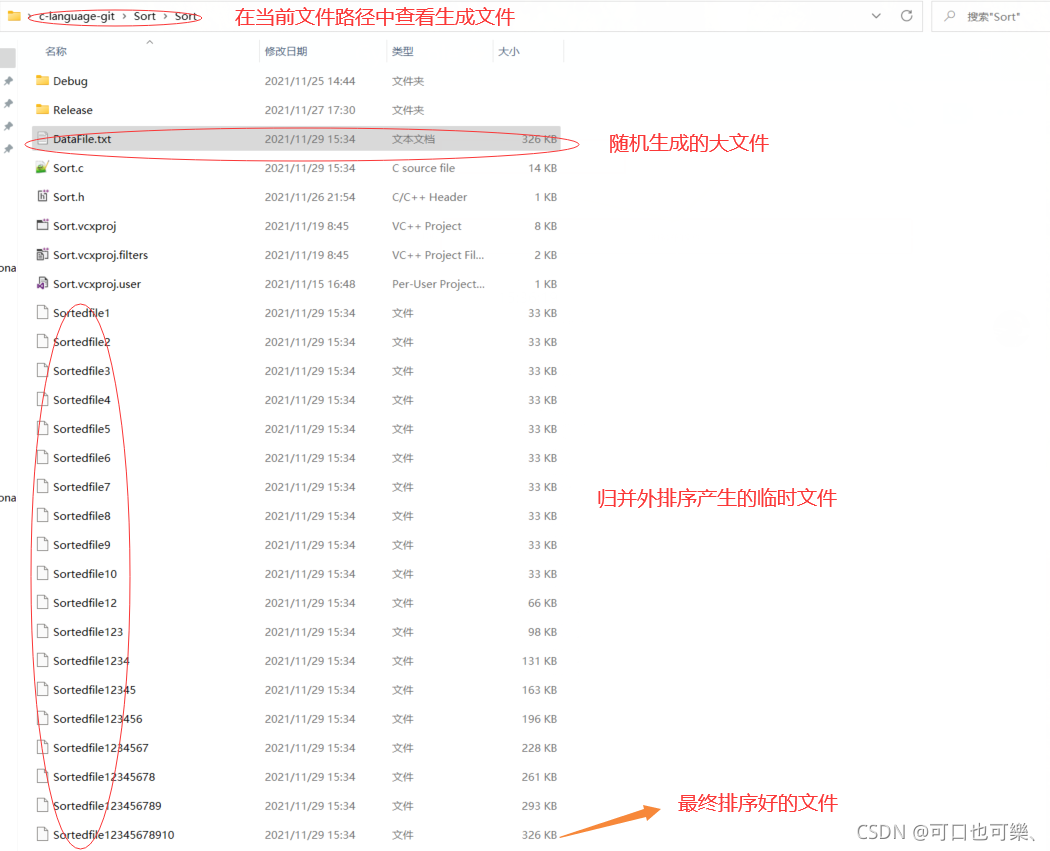Click the Sortedfile12345678910 file icon
Screen dimensions: 1050x851
[x=42, y=834]
